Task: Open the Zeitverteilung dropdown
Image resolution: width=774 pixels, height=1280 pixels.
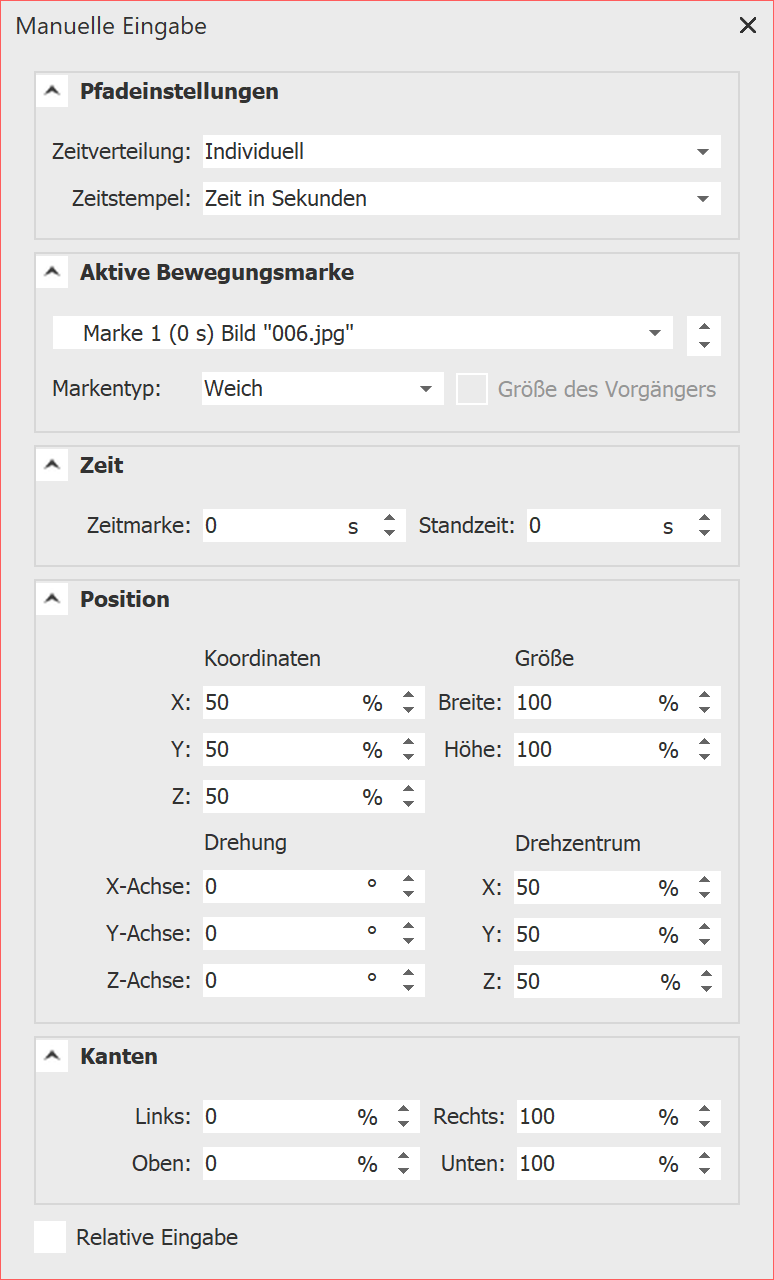Action: click(460, 152)
